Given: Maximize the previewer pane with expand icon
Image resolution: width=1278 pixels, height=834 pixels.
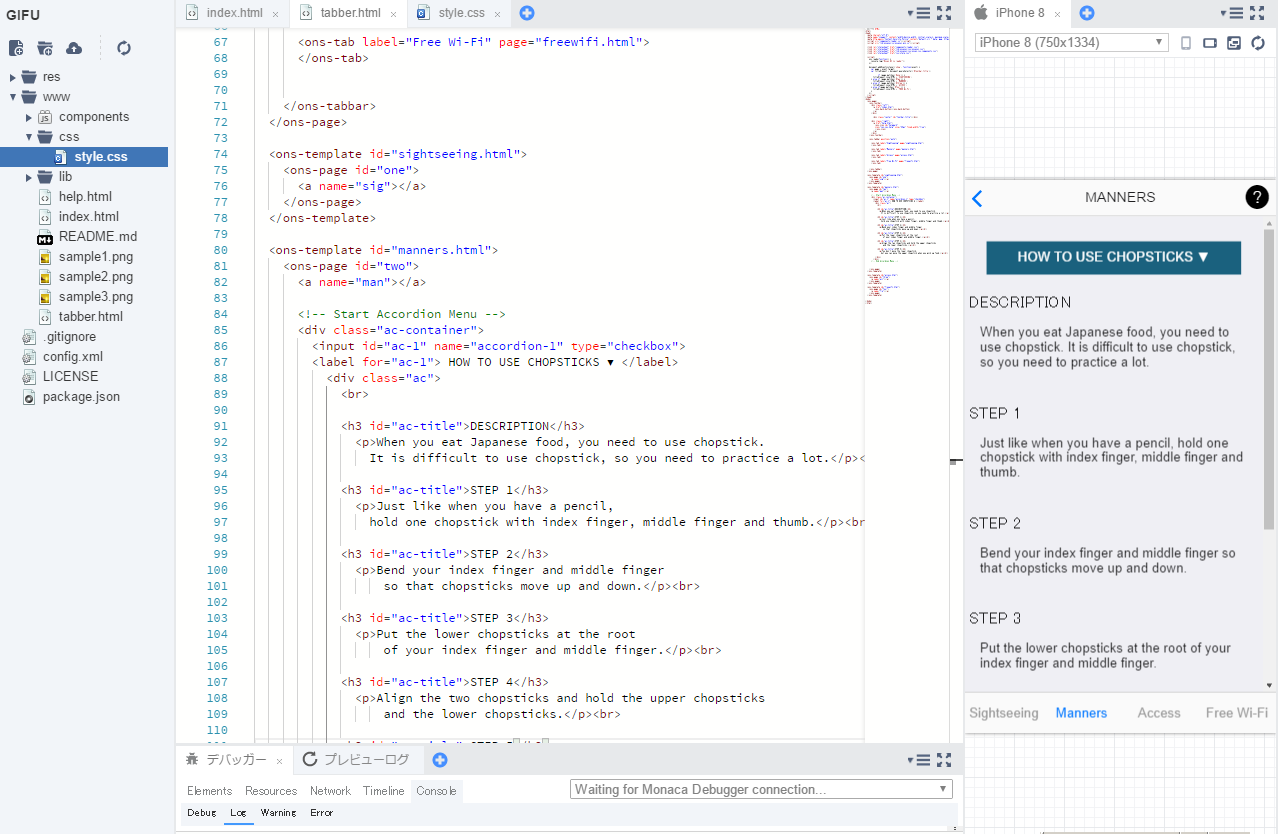Looking at the screenshot, I should pos(1258,13).
